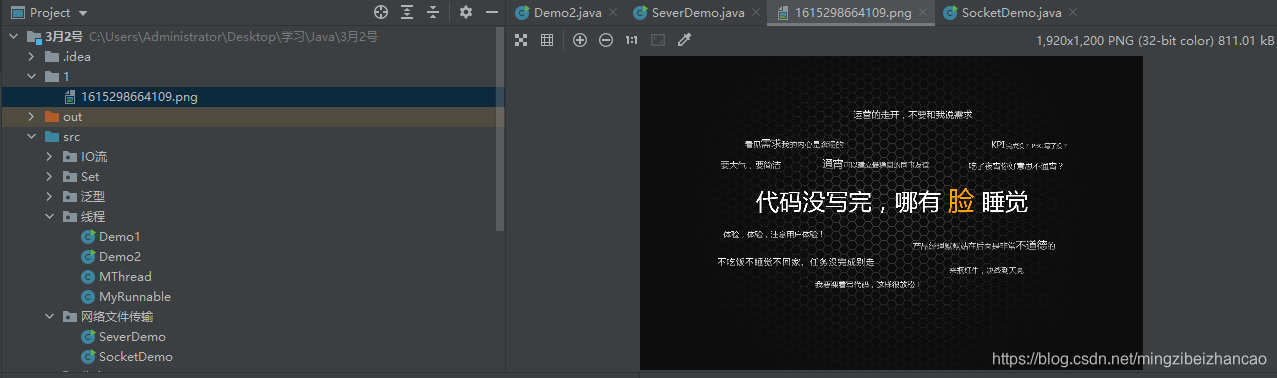Collapse the folder named 1
Image resolution: width=1277 pixels, height=378 pixels.
click(31, 76)
